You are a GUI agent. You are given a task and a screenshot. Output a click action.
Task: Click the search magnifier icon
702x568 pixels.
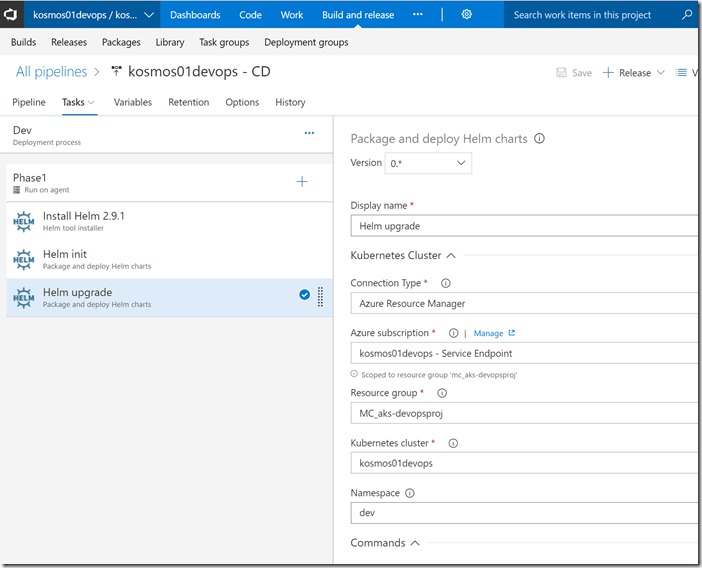687,15
